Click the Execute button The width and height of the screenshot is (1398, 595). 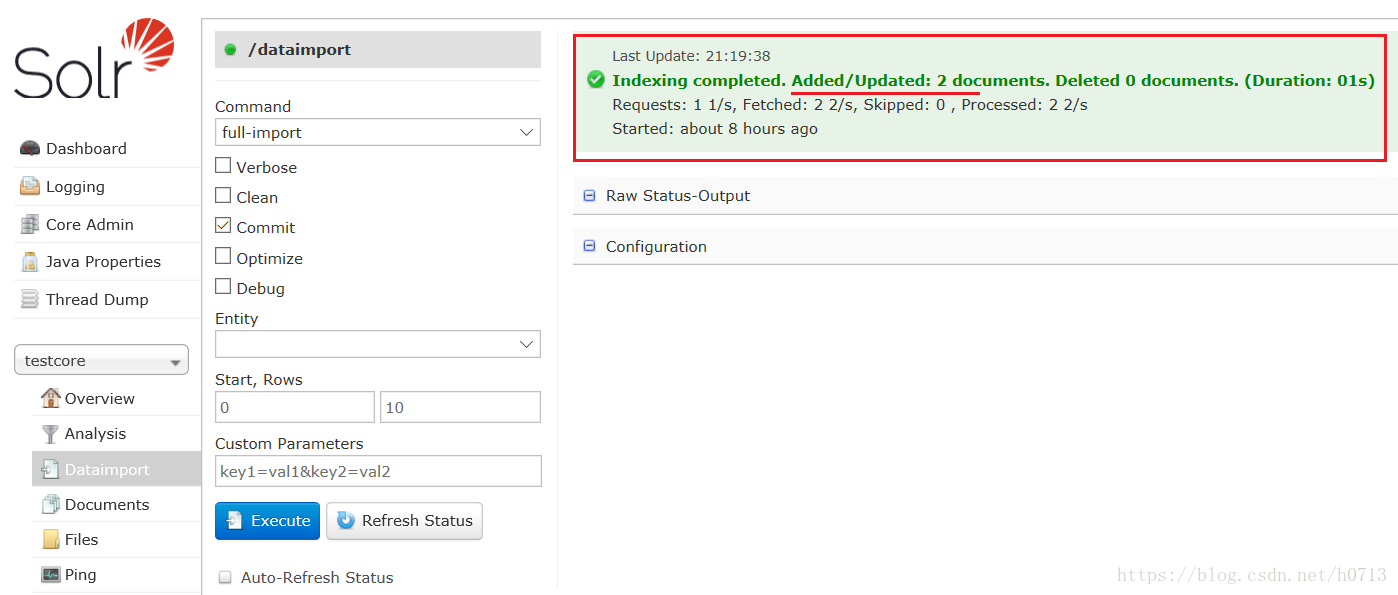click(x=267, y=521)
